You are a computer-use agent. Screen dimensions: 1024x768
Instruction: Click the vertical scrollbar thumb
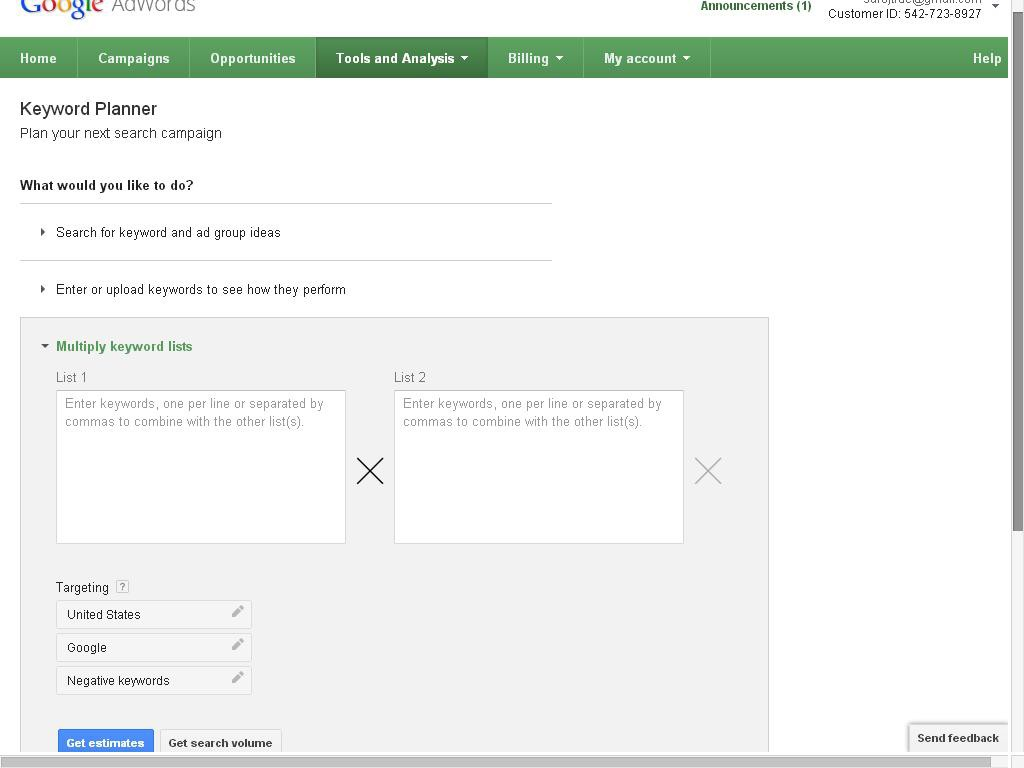coord(1017,270)
